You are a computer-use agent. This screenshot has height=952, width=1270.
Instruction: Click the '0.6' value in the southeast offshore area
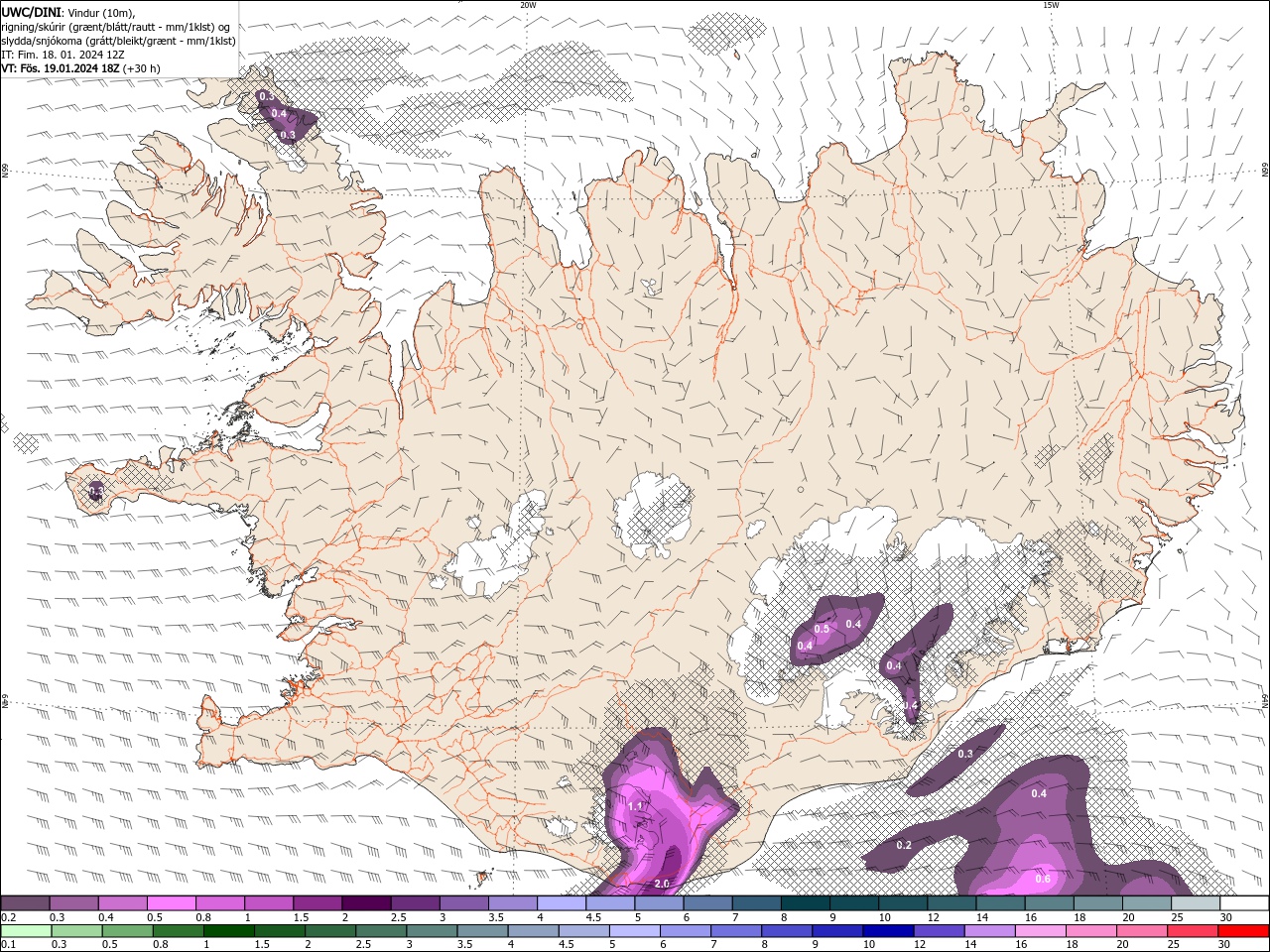1043,879
